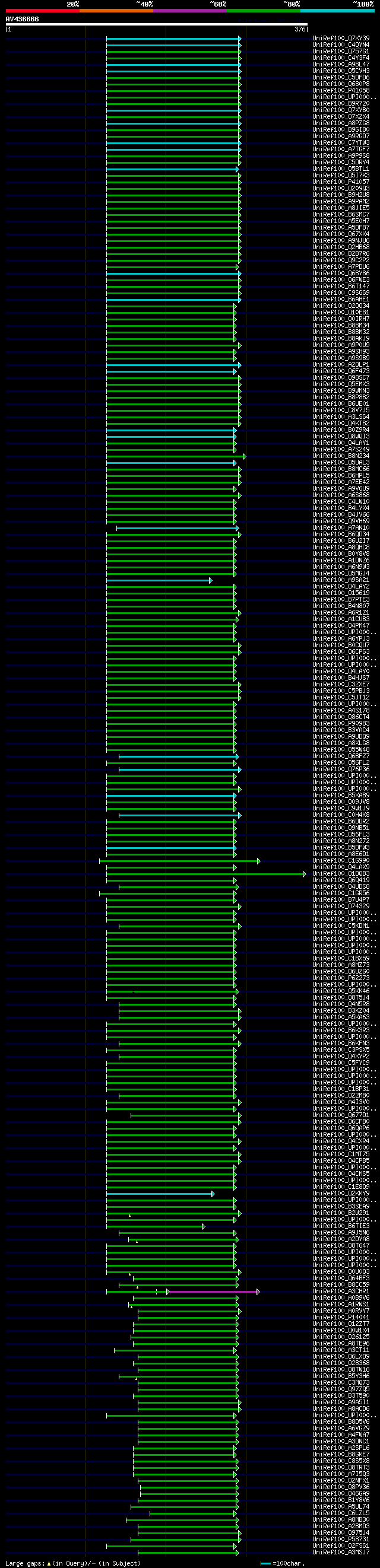Click the purple ~60% legend segment

(190, 10)
